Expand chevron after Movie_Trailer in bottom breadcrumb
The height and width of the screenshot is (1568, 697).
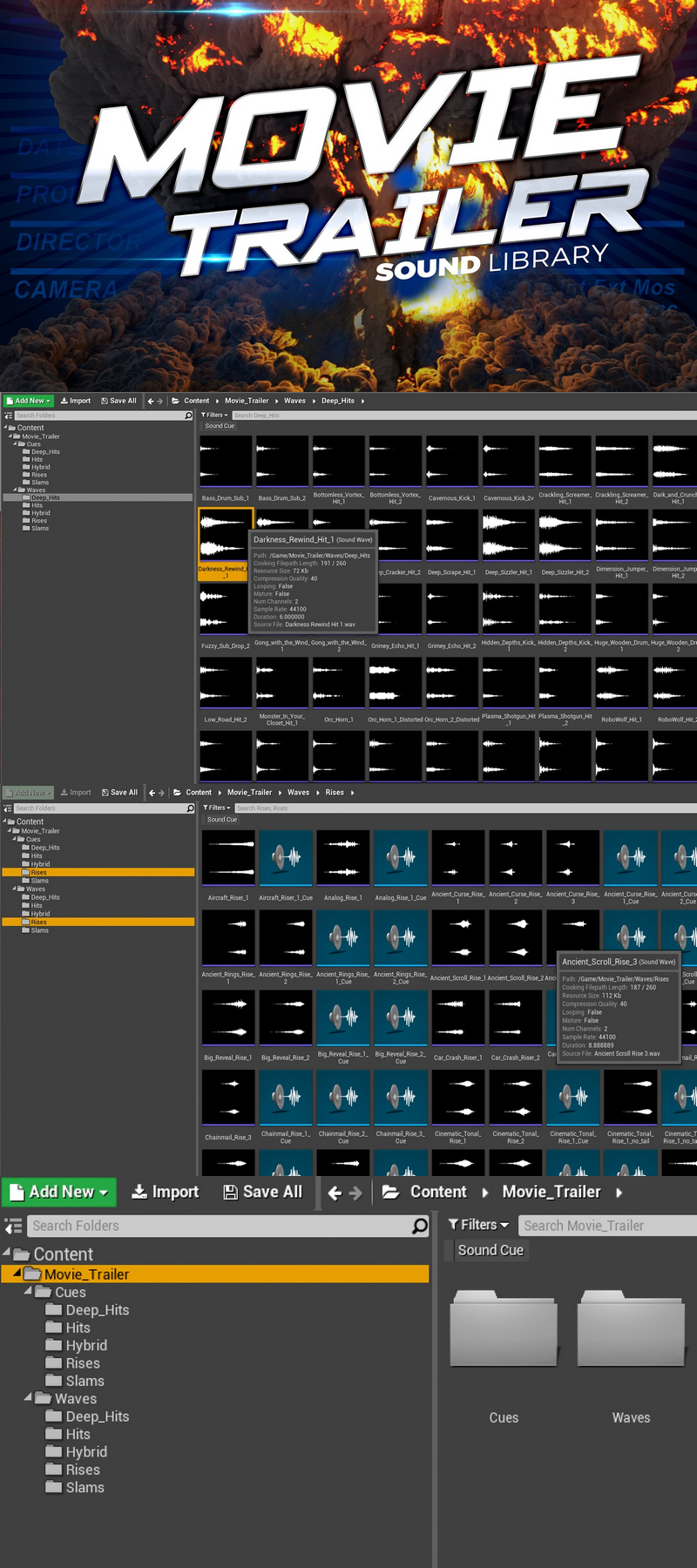coord(619,1193)
